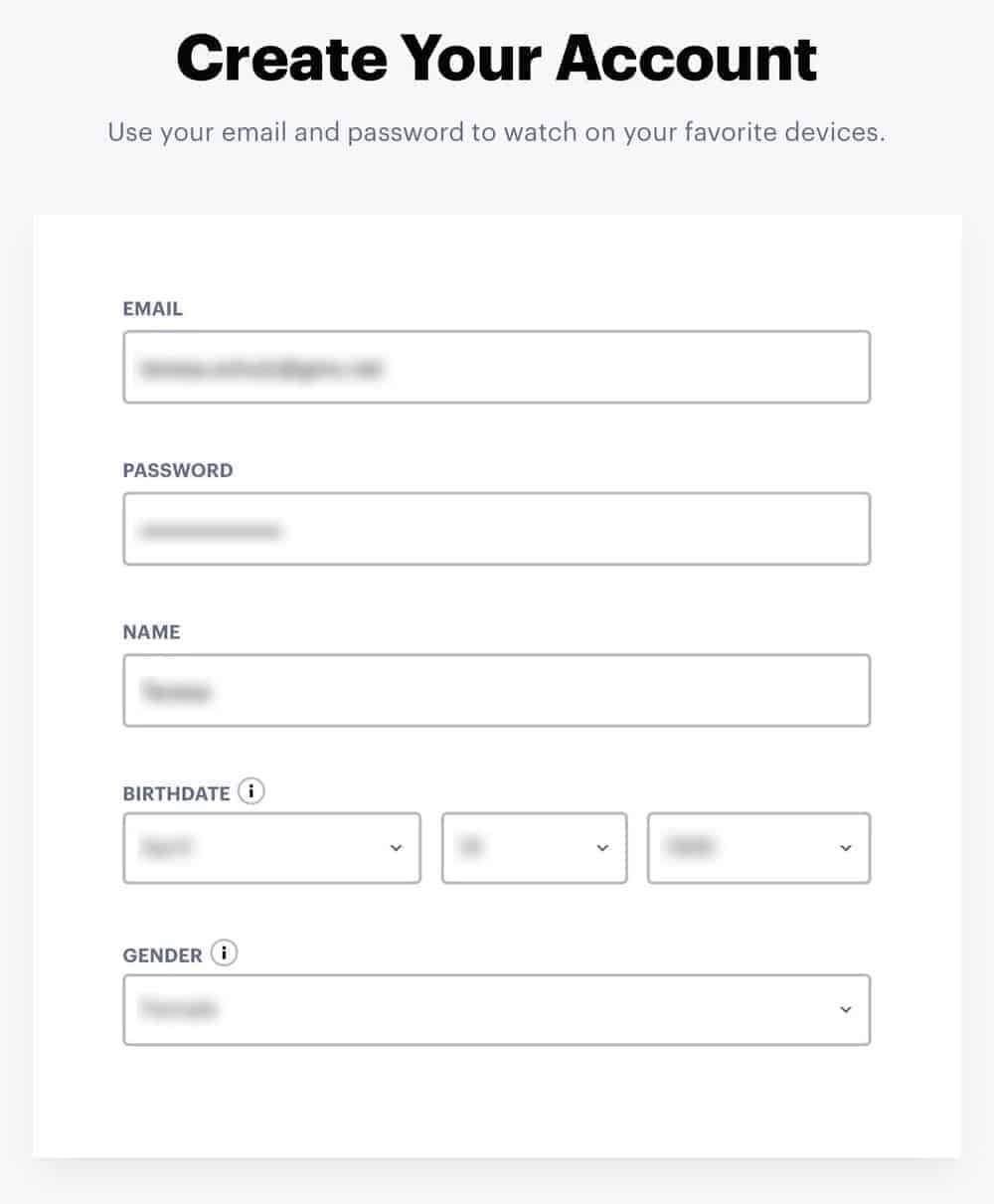Click the PASSWORD field label
The image size is (994, 1204).
coord(178,470)
